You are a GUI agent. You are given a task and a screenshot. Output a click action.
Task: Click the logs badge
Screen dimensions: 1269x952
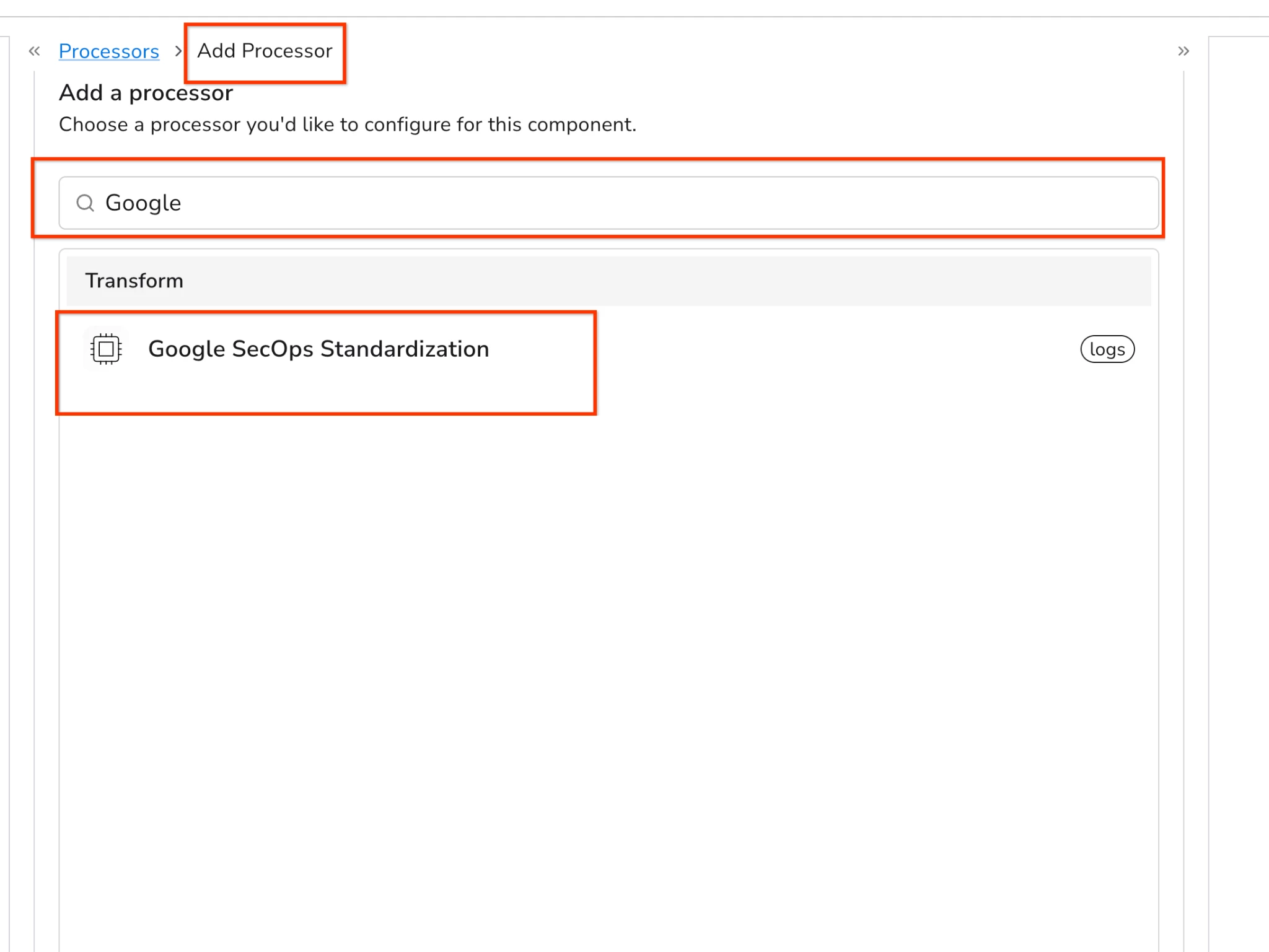click(1107, 350)
